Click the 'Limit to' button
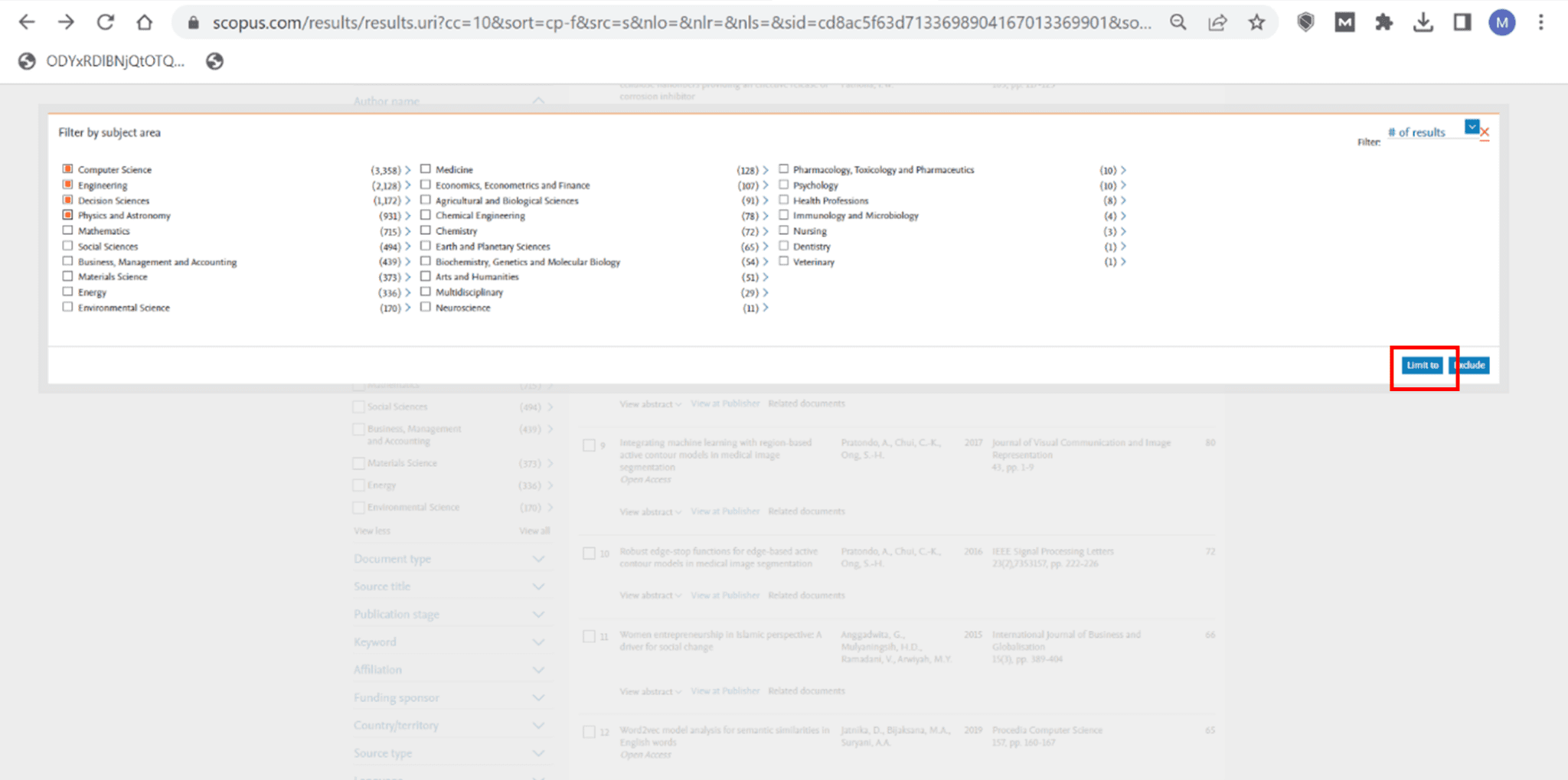 pyautogui.click(x=1422, y=365)
